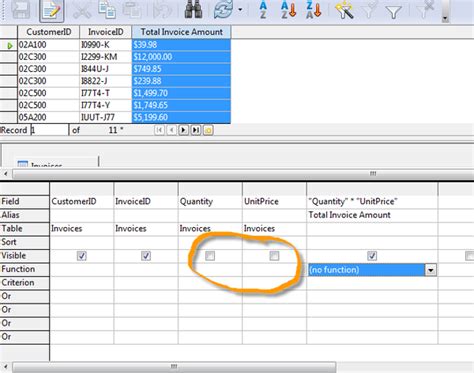The width and height of the screenshot is (474, 373).
Task: Open the Sort dialog A-Z icon
Action: [x=263, y=9]
